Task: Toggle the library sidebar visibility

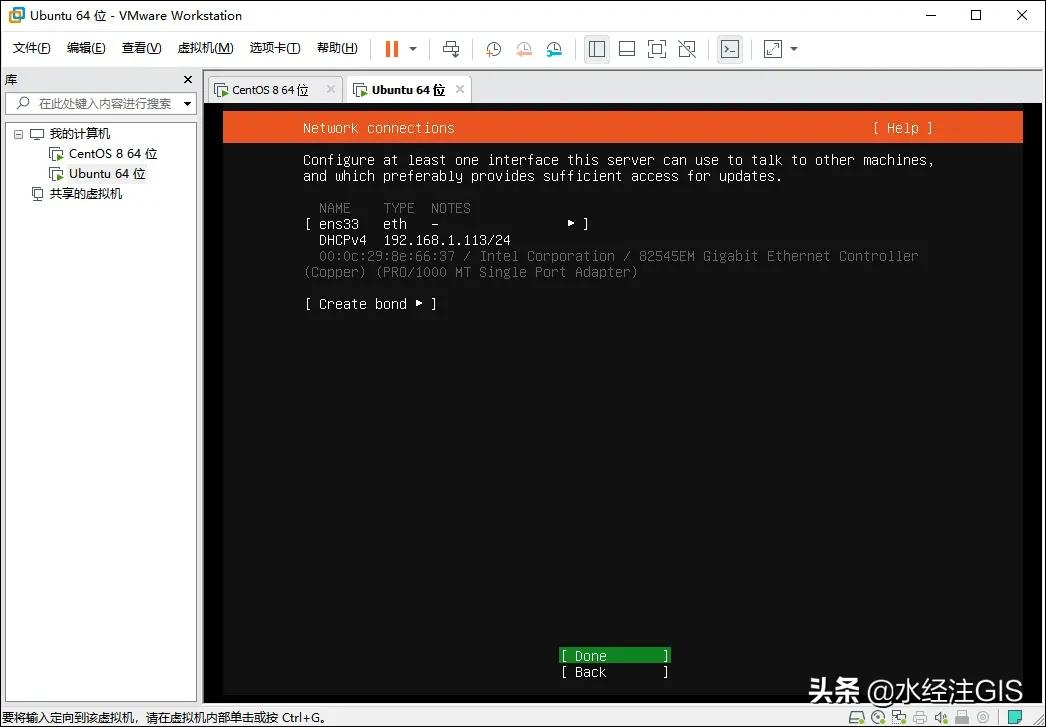Action: pyautogui.click(x=597, y=48)
